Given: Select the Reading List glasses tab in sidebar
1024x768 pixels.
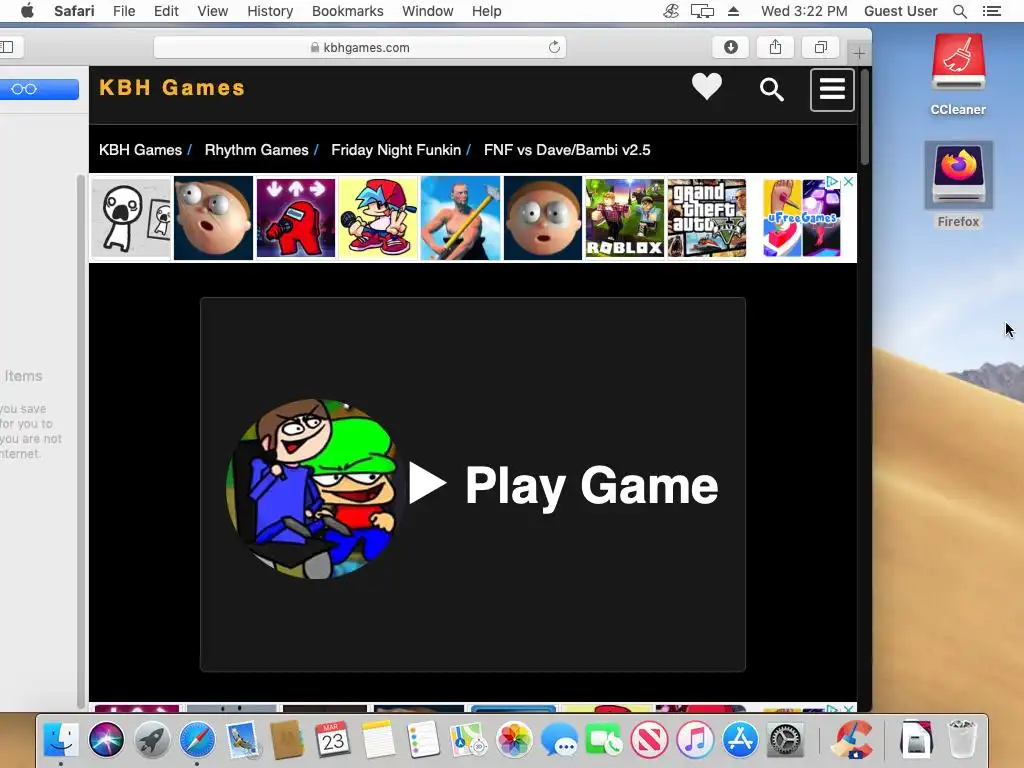Looking at the screenshot, I should point(24,89).
